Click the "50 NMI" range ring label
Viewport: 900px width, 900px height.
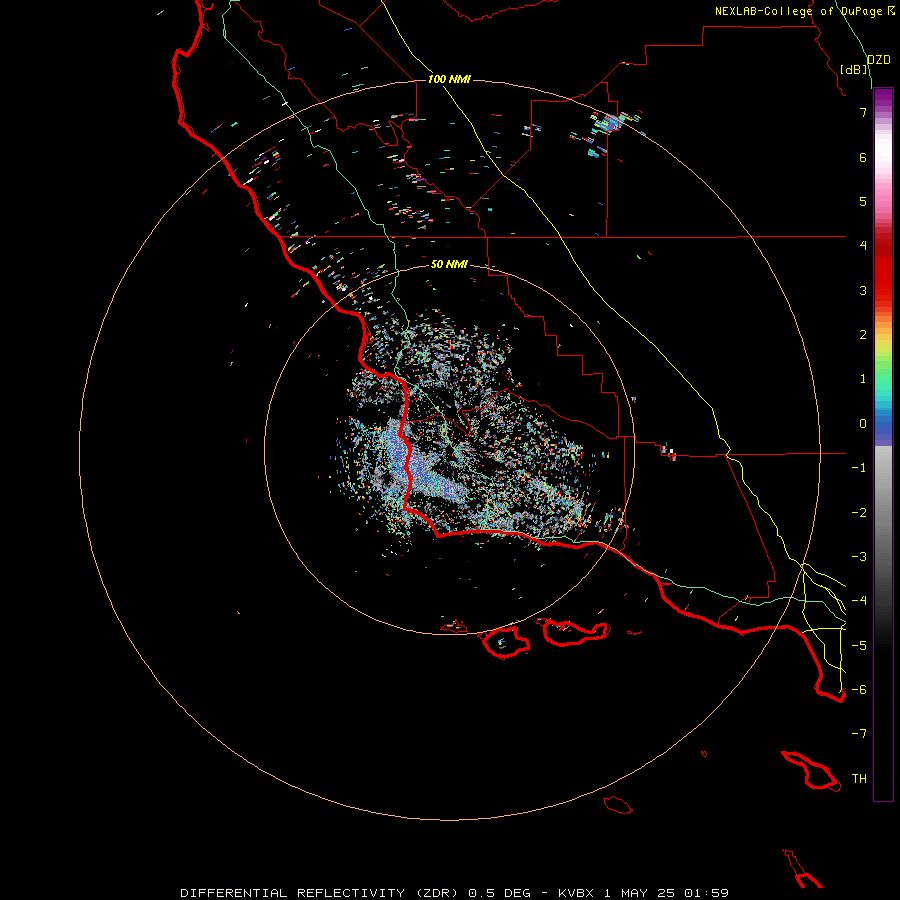(449, 264)
